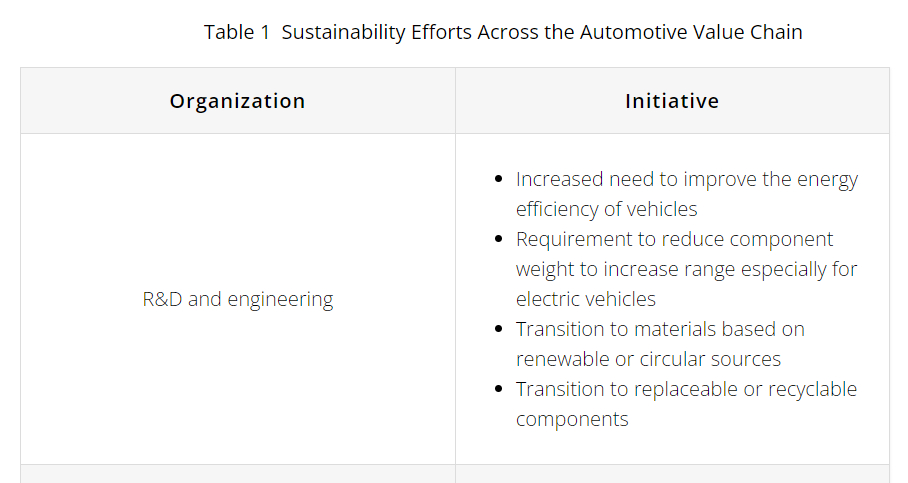
Task: Click "Efforts Across the" in table title
Action: click(492, 32)
